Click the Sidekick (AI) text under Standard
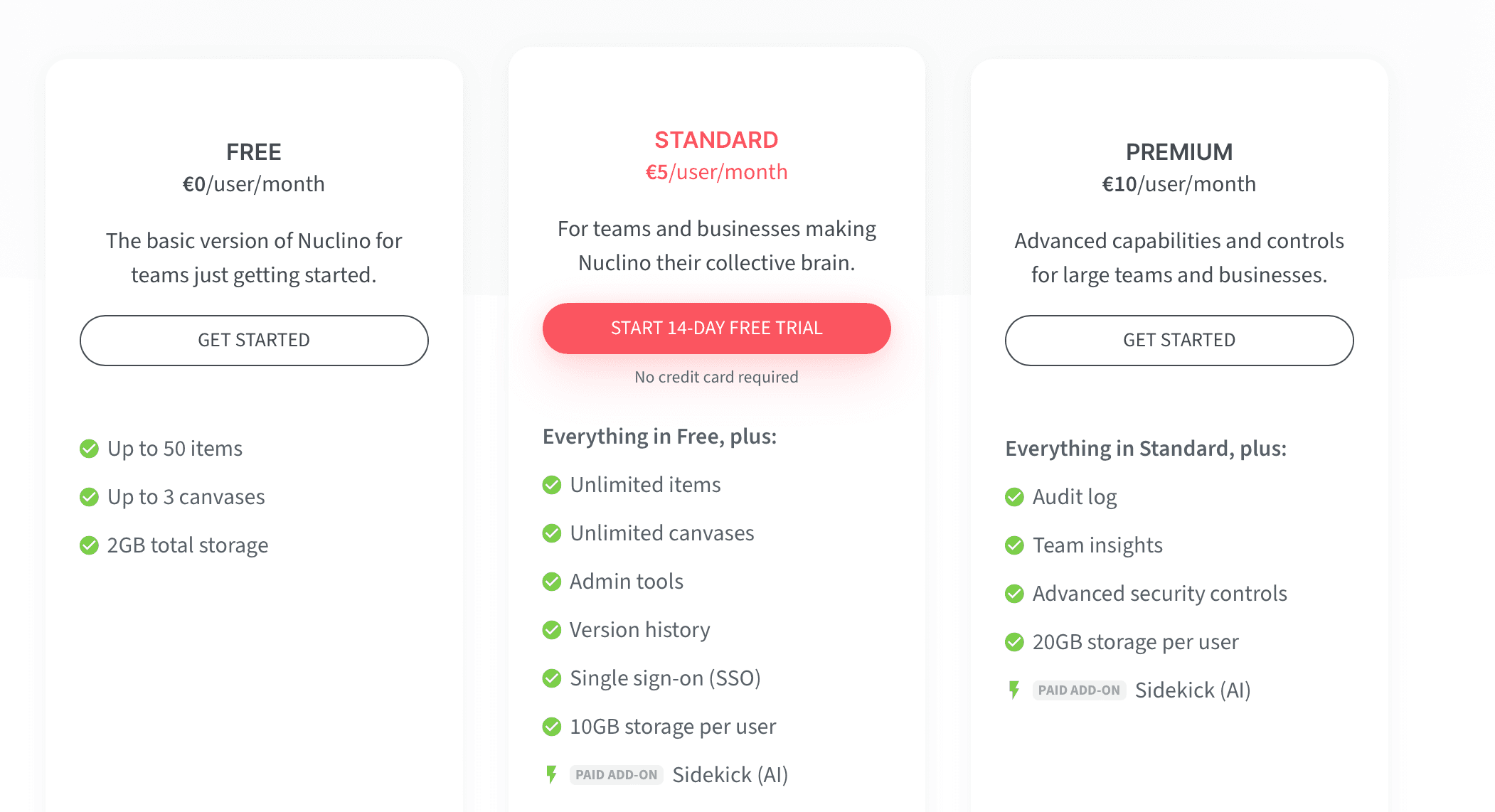Image resolution: width=1495 pixels, height=812 pixels. click(x=730, y=775)
